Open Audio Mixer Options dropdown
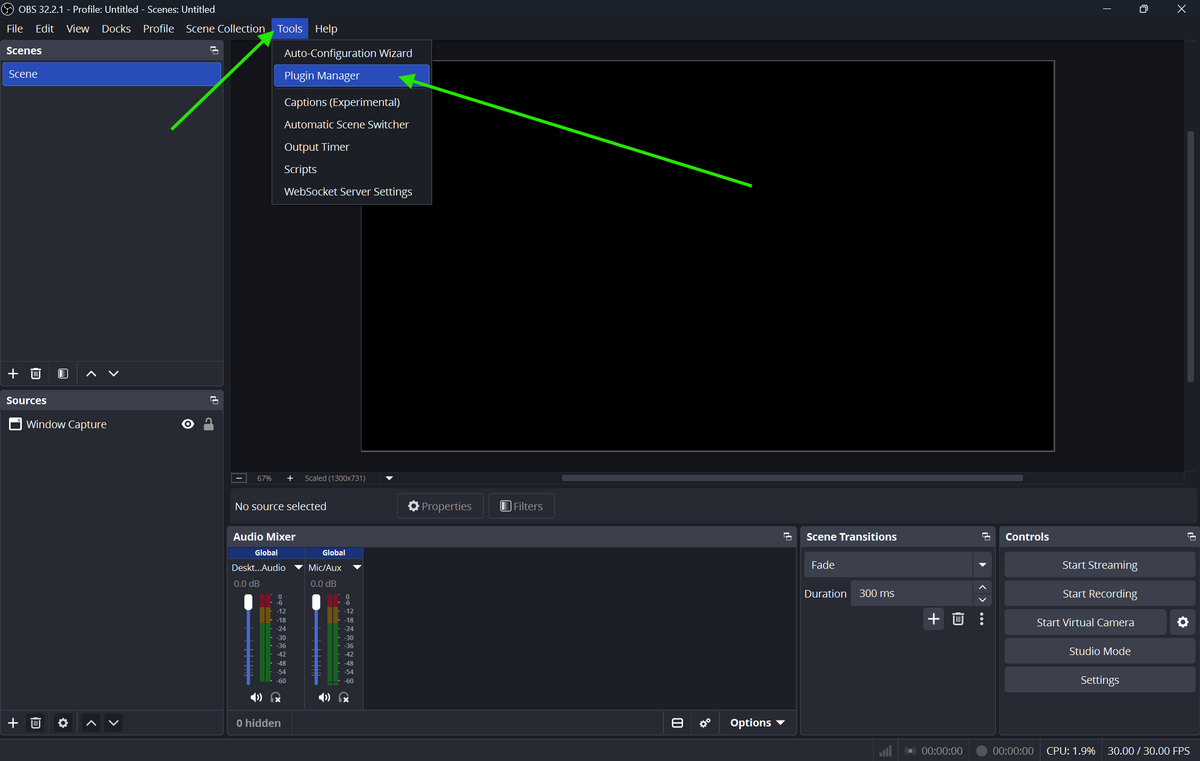The height and width of the screenshot is (761, 1200). (x=757, y=723)
